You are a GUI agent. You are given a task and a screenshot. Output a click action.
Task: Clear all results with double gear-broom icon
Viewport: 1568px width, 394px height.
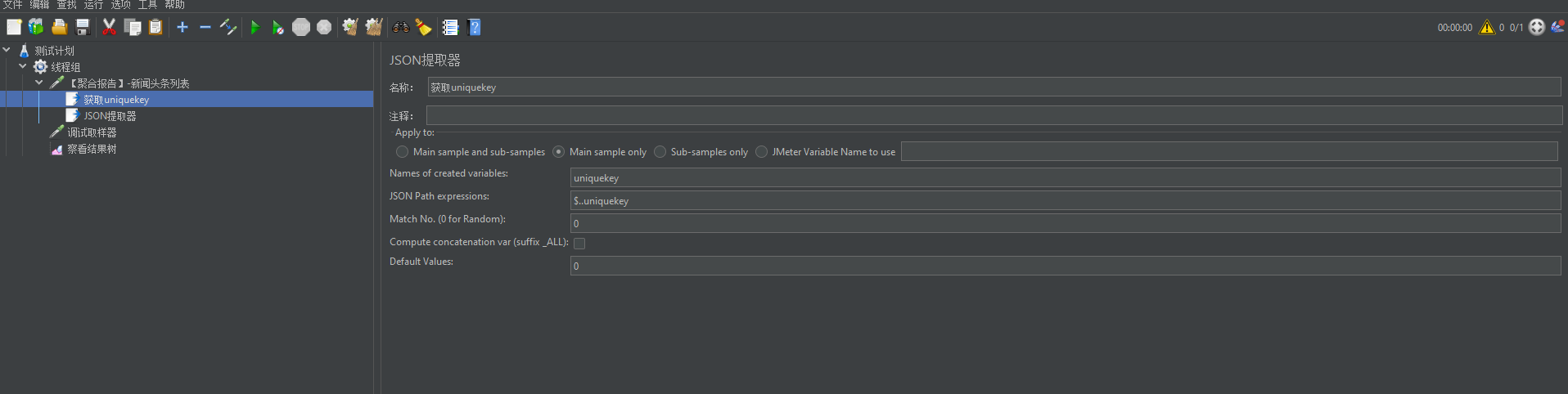[374, 27]
